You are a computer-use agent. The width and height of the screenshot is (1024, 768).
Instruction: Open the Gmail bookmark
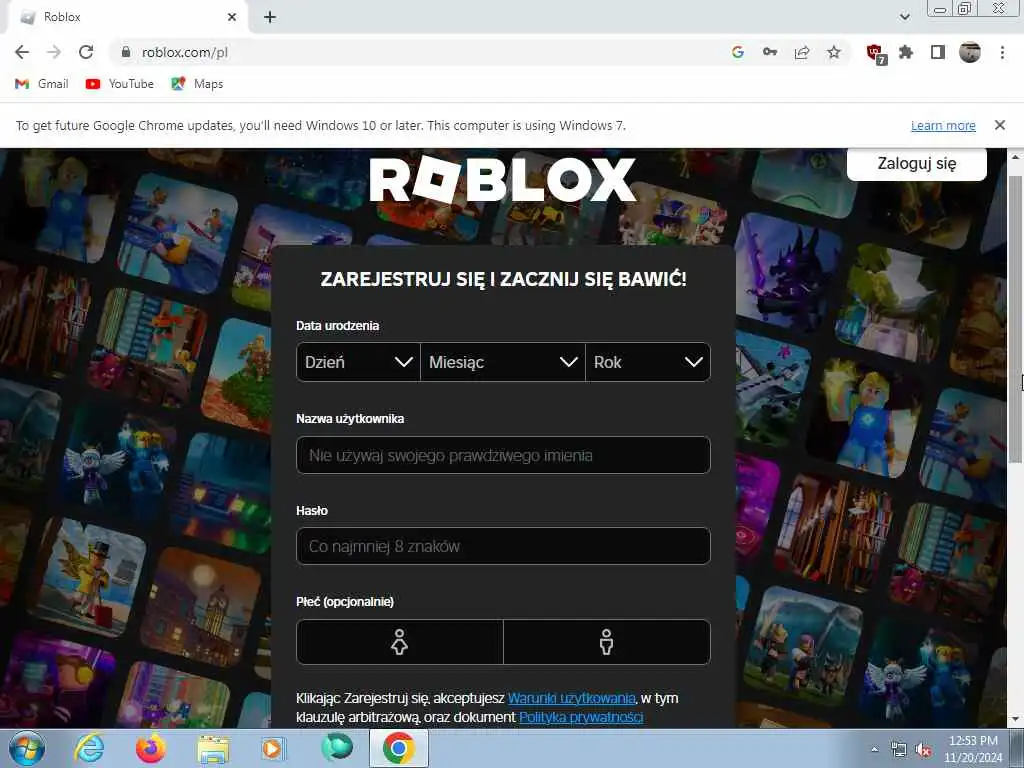pos(42,84)
